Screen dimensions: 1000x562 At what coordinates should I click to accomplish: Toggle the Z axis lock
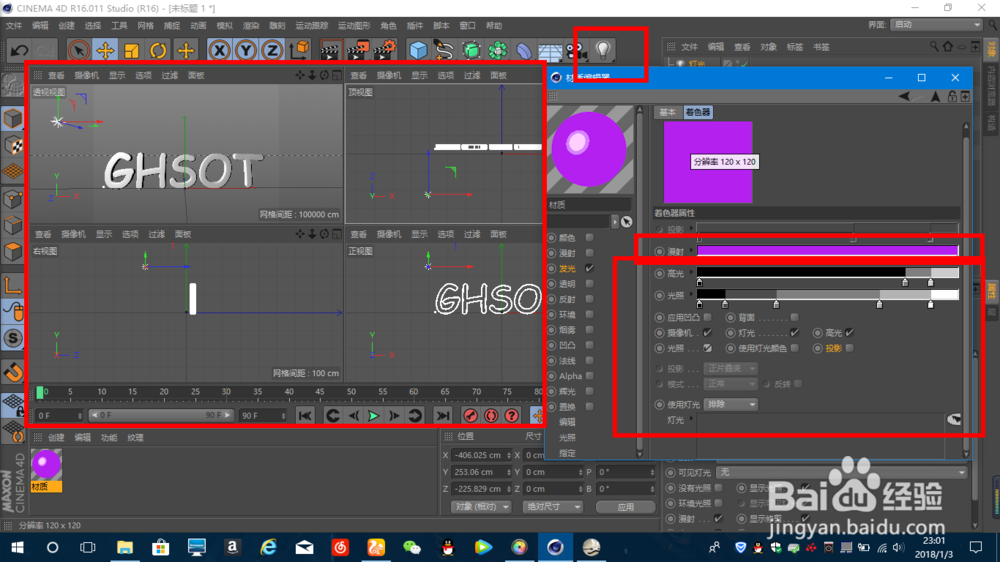(272, 50)
